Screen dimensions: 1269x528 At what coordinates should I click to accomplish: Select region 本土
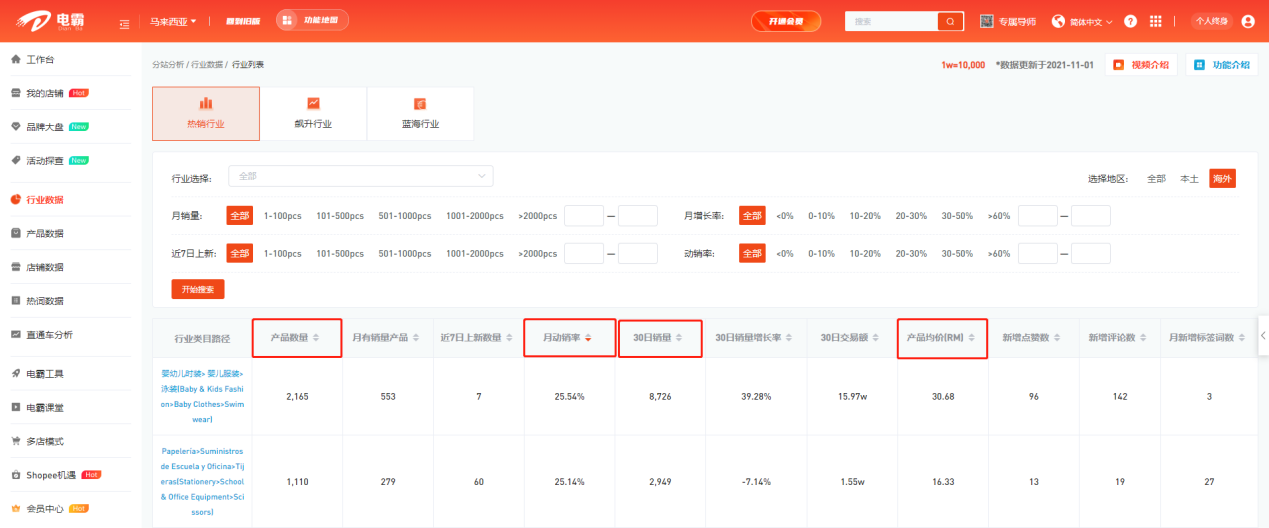(x=1189, y=178)
